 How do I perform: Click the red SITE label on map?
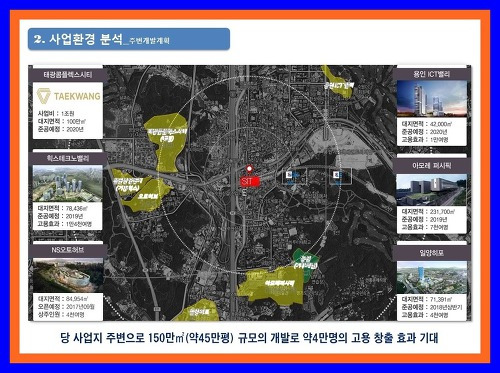coord(250,182)
